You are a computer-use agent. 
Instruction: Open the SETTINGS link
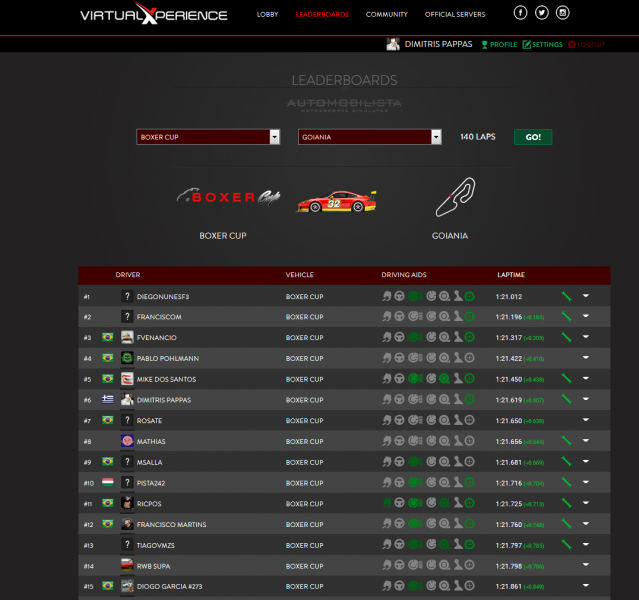[542, 44]
